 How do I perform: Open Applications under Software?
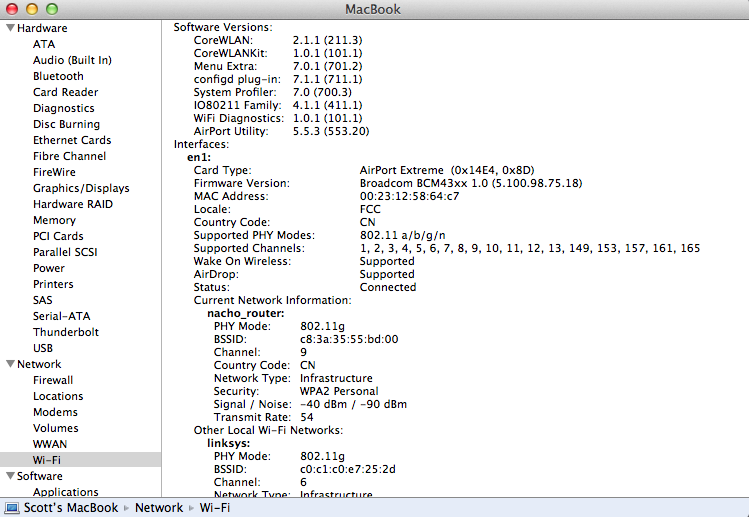65,491
